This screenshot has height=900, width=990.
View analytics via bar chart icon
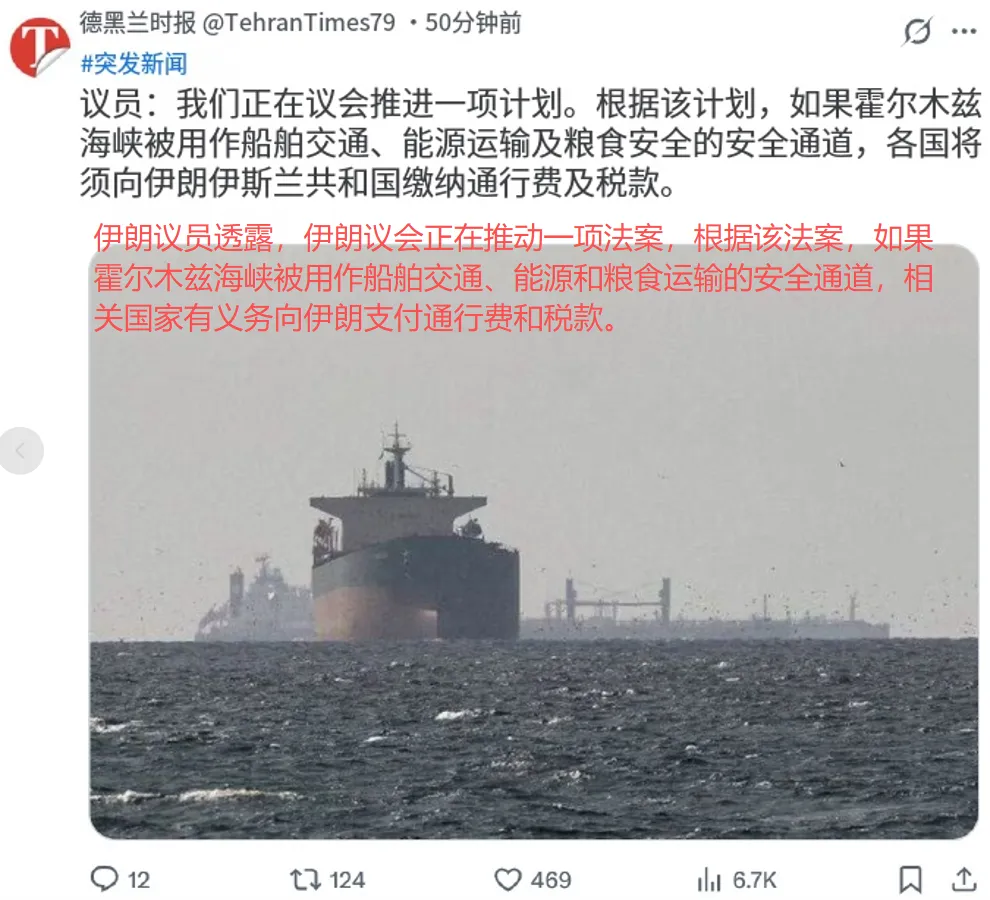coord(709,879)
